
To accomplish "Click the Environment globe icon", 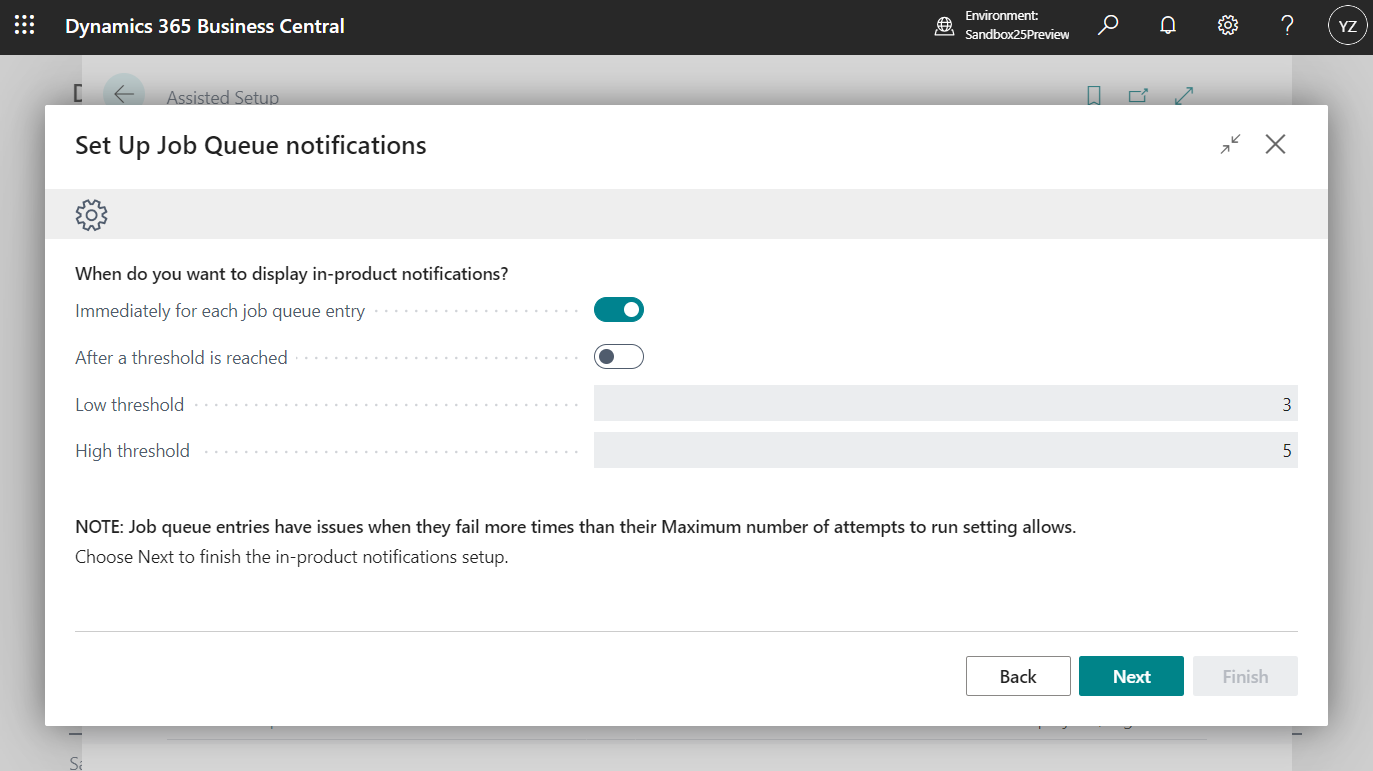I will click(944, 27).
